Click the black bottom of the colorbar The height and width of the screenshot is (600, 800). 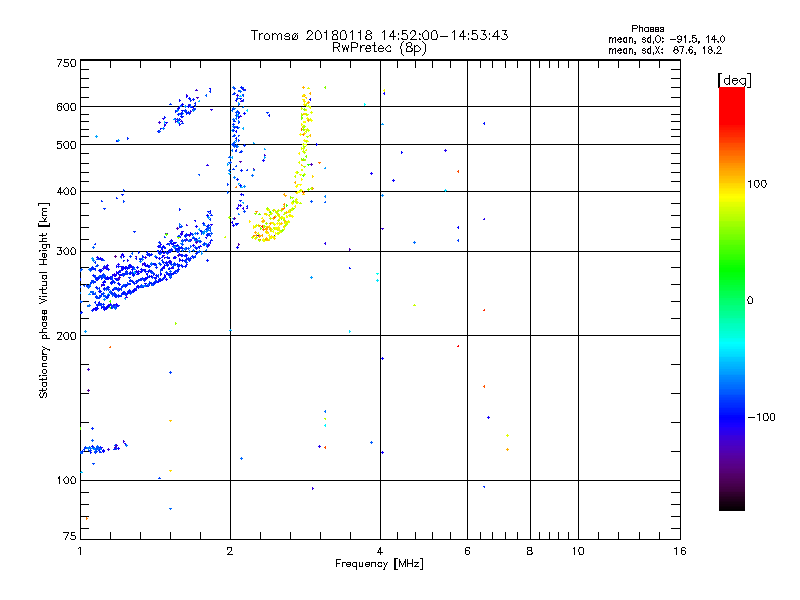tap(732, 503)
